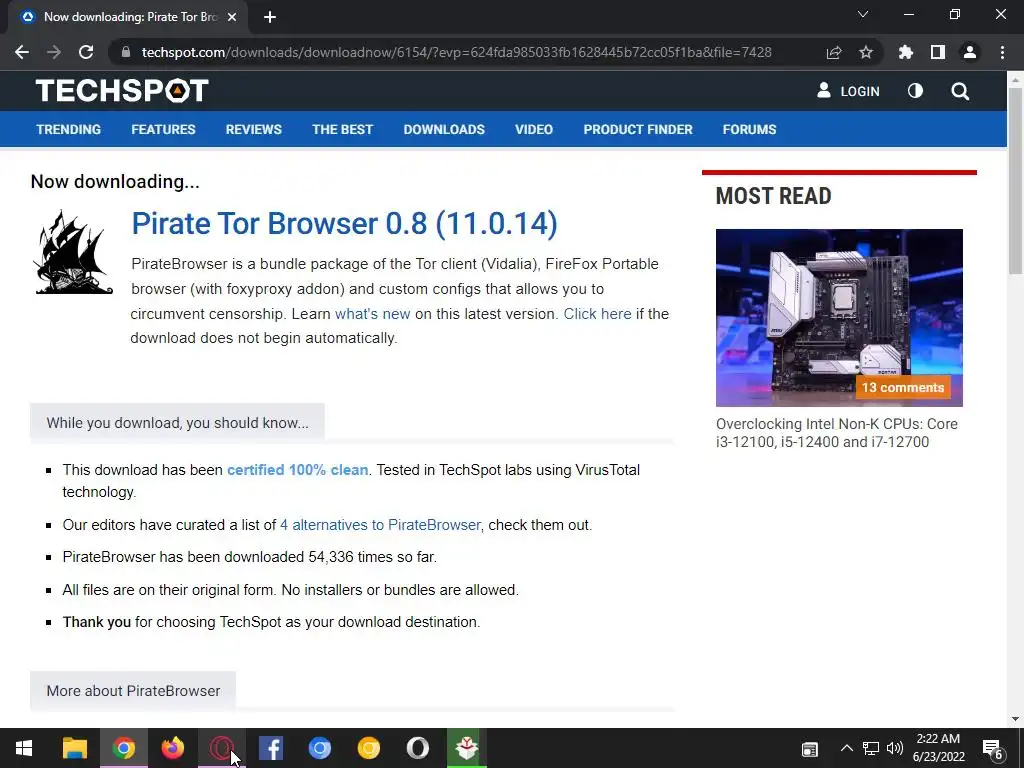This screenshot has height=768, width=1024.
Task: Click the browser forward arrow
Action: tap(54, 52)
